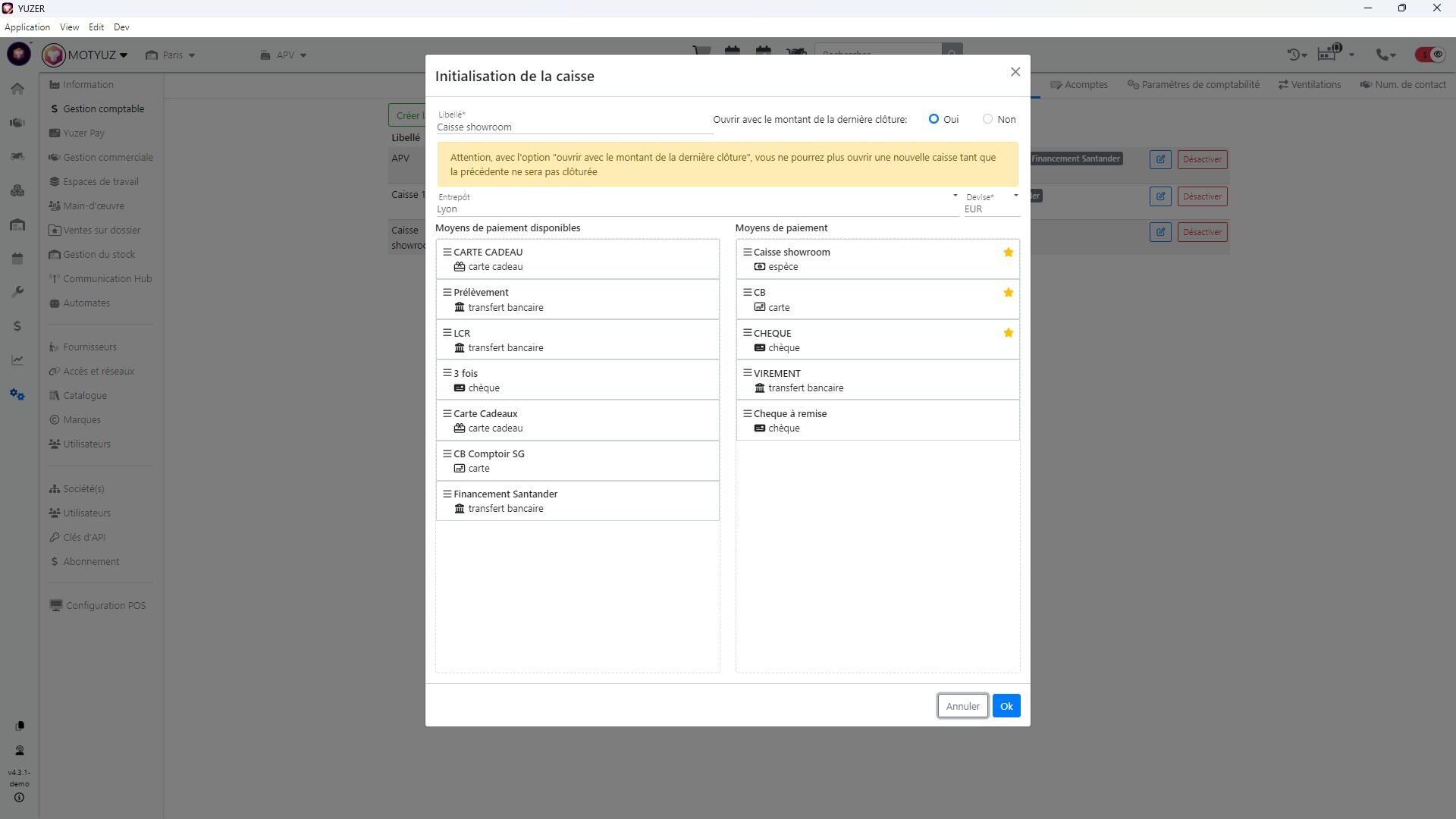Click the Caisse showroom favorite star
1456x819 pixels.
click(x=1008, y=253)
